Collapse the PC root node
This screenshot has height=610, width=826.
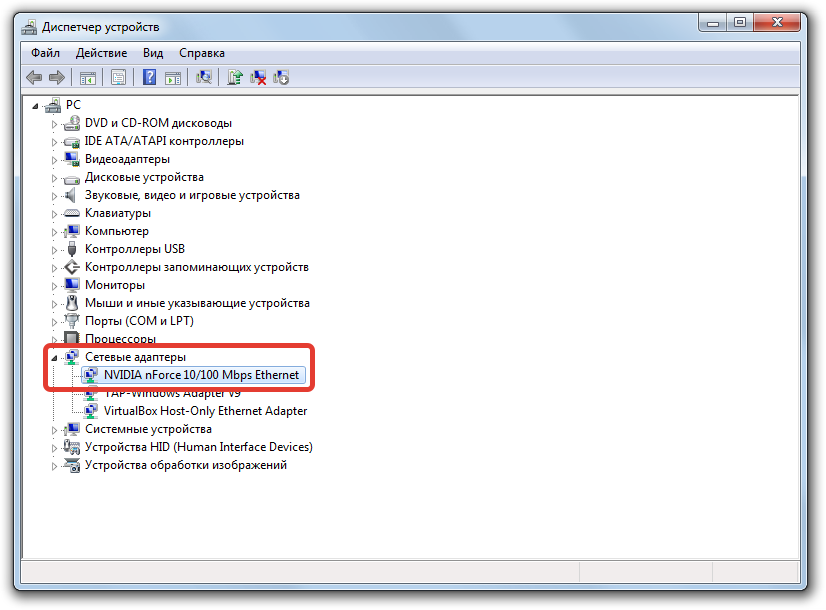pyautogui.click(x=35, y=106)
